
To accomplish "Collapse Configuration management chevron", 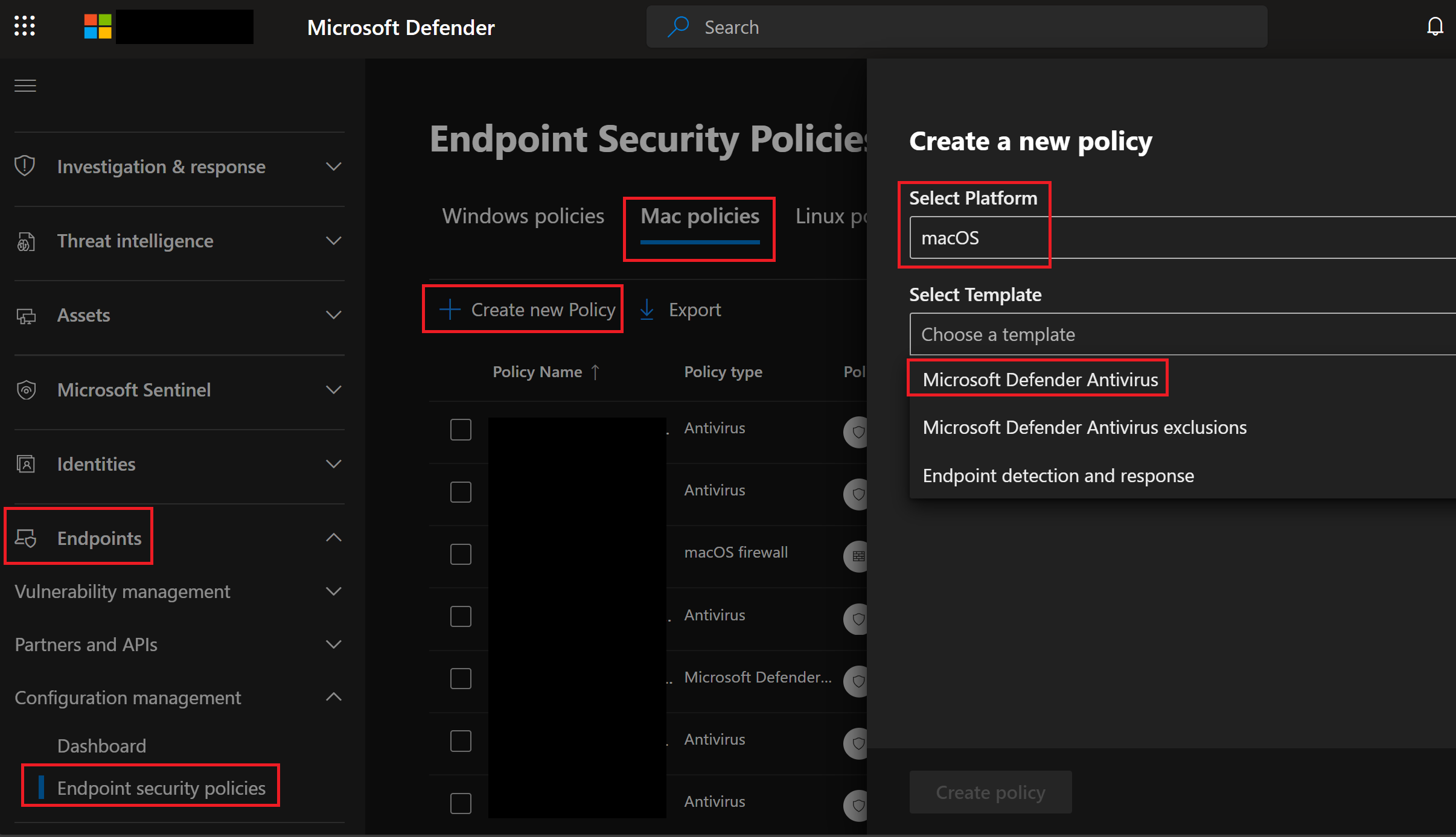I will tap(333, 697).
